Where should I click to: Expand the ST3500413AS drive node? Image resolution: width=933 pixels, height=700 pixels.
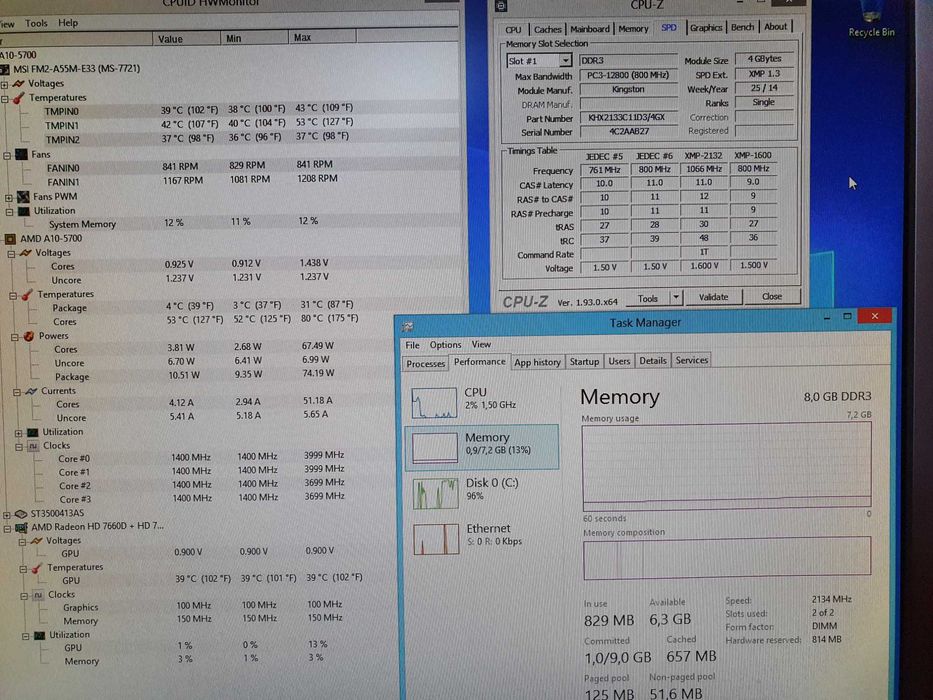tap(7, 515)
